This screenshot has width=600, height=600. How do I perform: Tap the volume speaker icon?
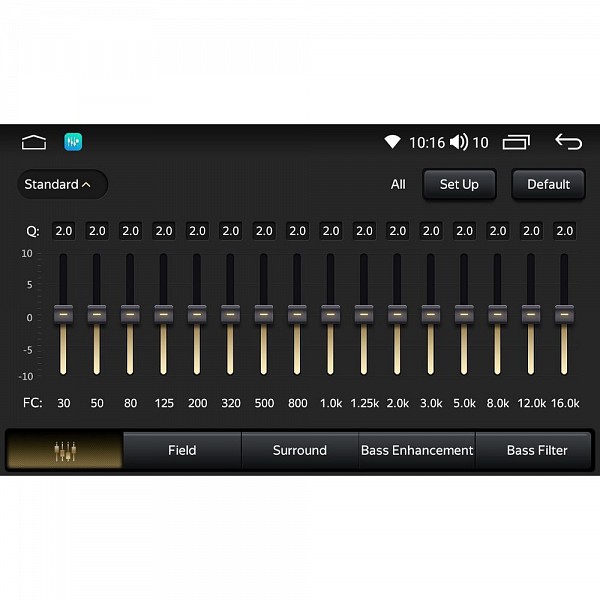point(459,142)
